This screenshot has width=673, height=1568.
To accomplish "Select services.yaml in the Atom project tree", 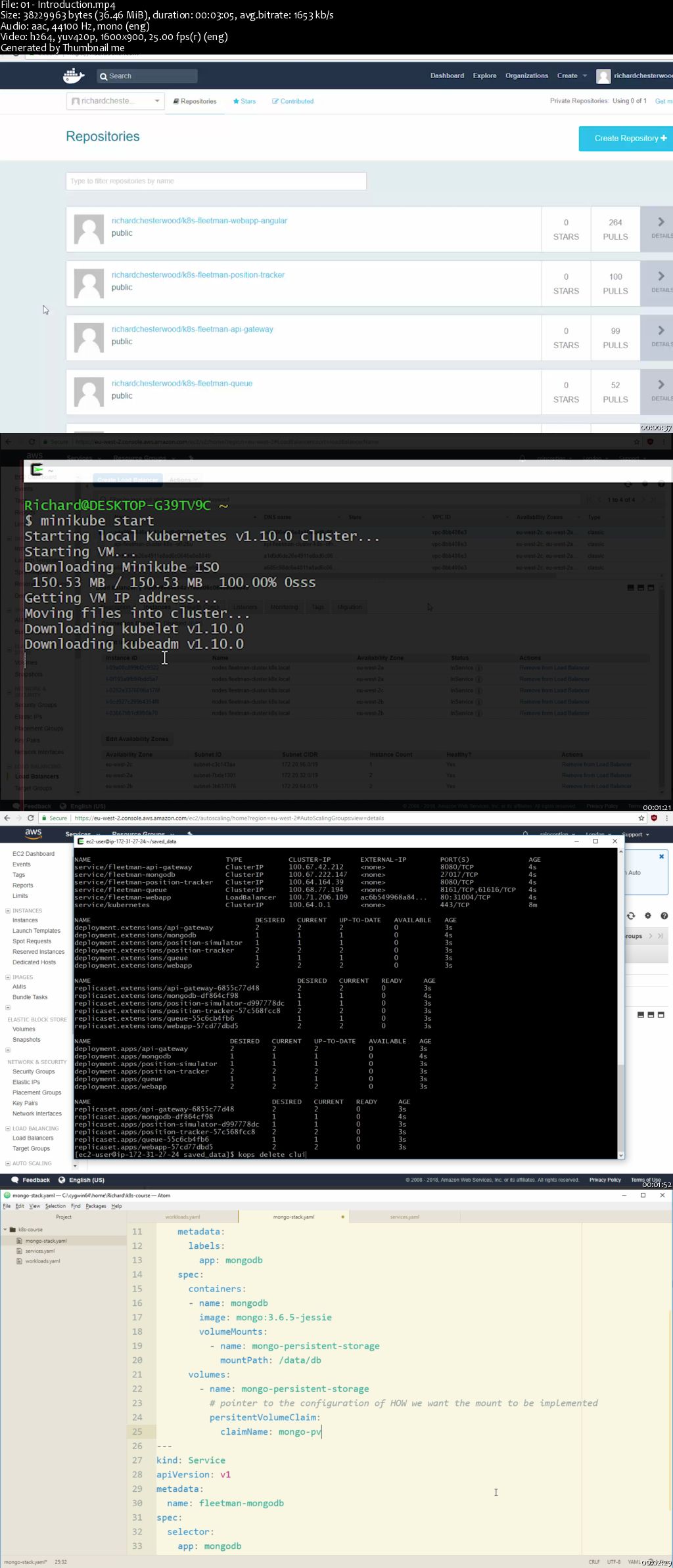I will pyautogui.click(x=40, y=1251).
